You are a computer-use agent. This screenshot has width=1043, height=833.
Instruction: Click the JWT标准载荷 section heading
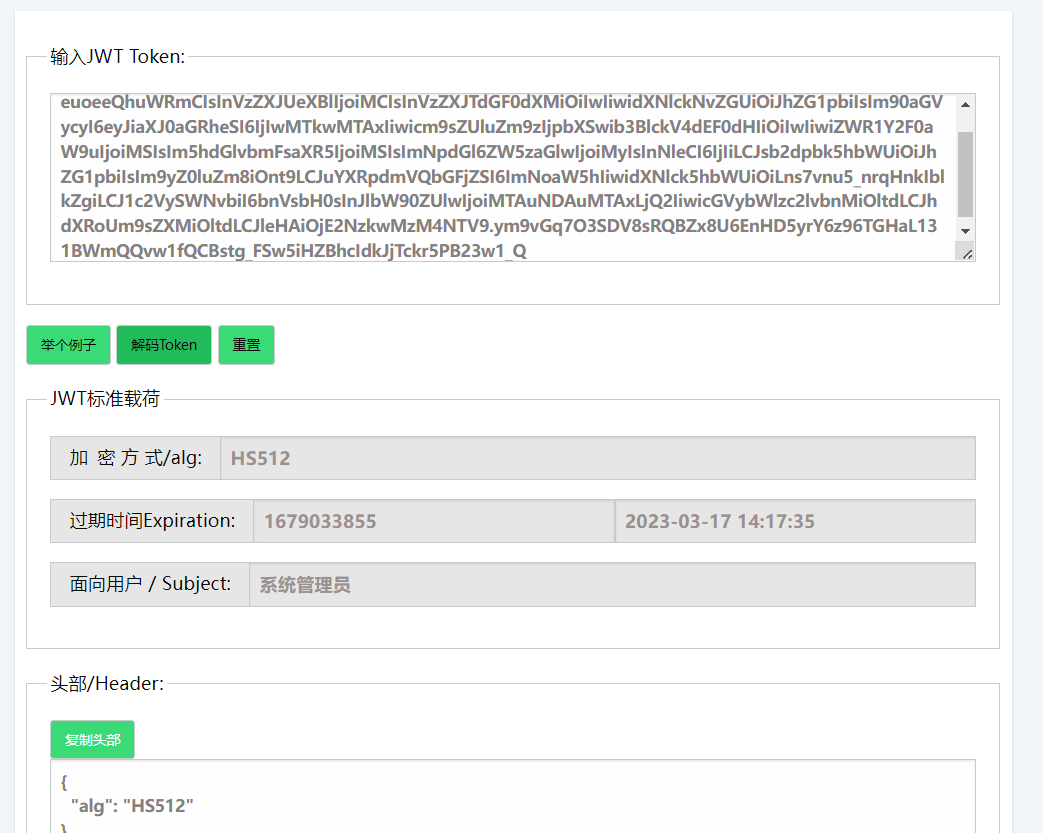coord(105,399)
